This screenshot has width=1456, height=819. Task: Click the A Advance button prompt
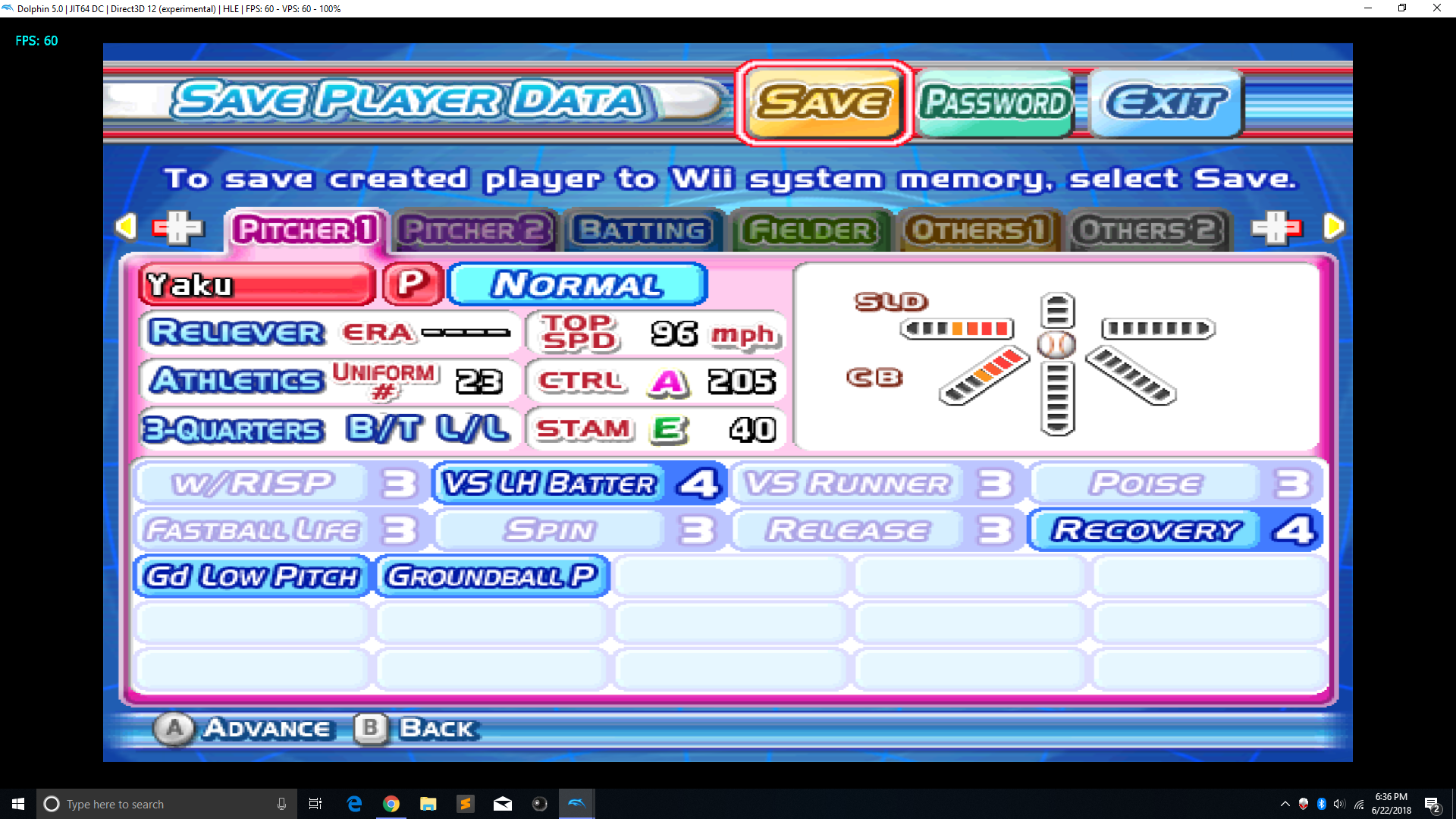(243, 729)
